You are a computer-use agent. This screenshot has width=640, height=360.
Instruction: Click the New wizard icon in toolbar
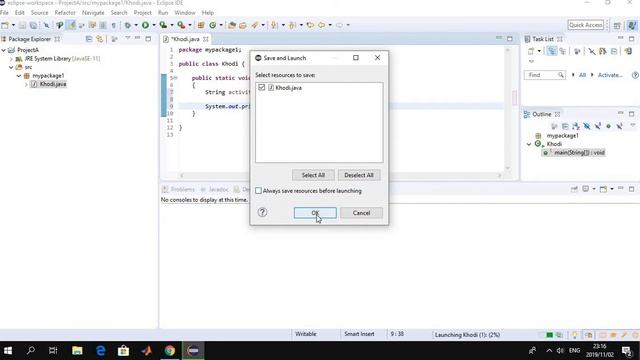point(5,25)
